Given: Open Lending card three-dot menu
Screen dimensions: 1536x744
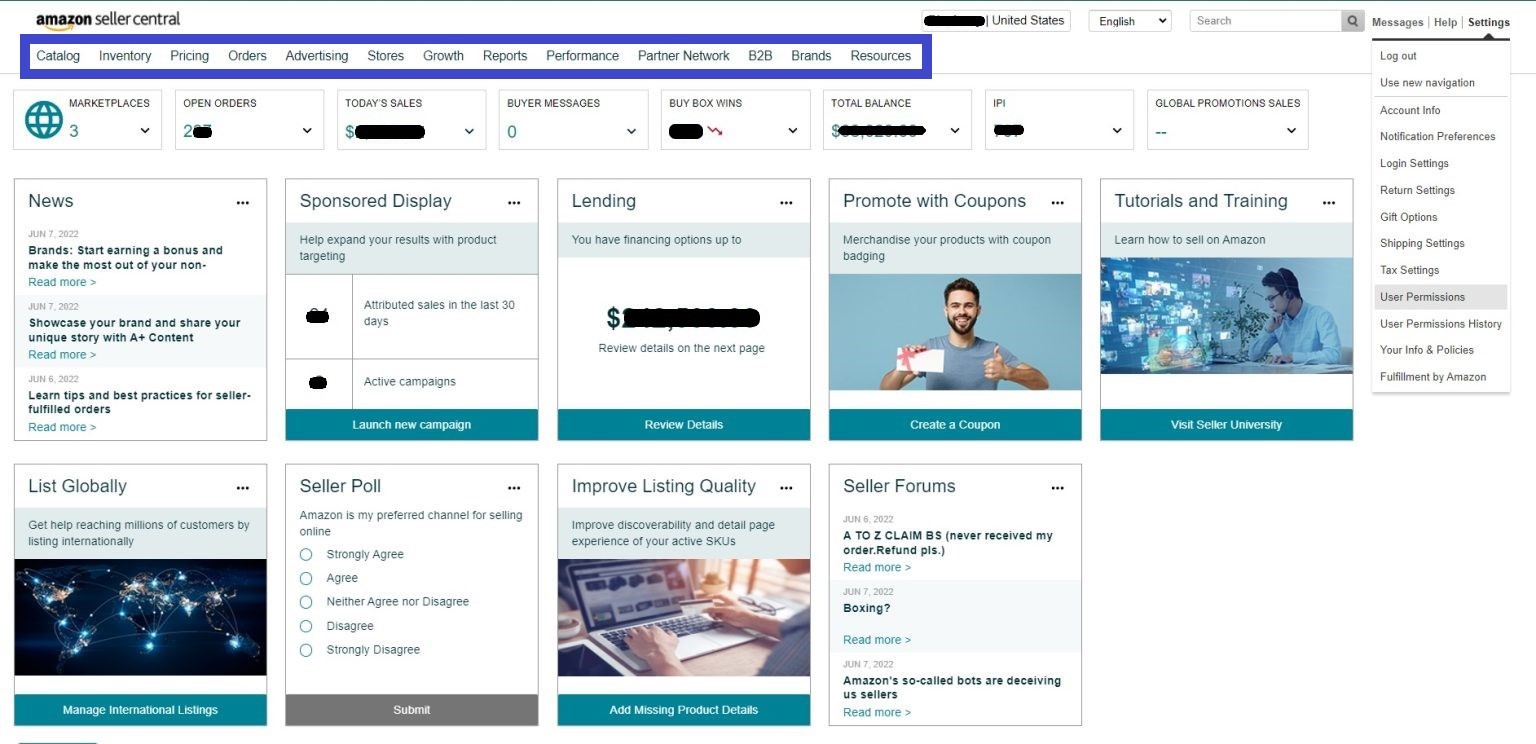Looking at the screenshot, I should [786, 202].
